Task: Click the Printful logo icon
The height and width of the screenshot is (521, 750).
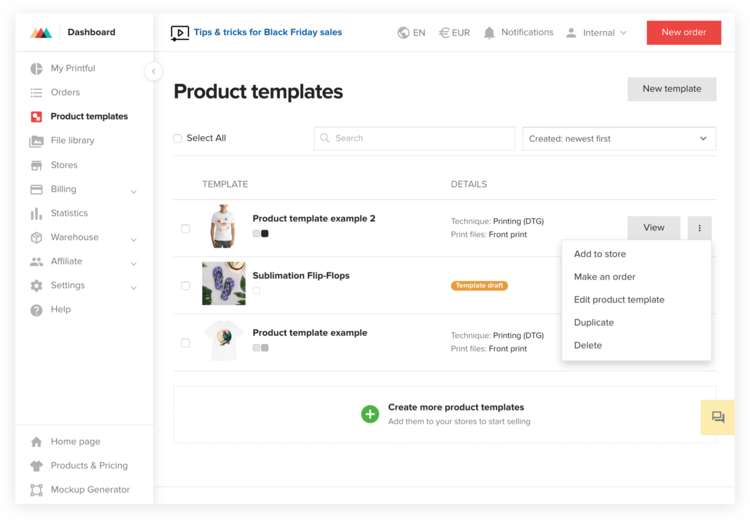Action: [x=41, y=33]
